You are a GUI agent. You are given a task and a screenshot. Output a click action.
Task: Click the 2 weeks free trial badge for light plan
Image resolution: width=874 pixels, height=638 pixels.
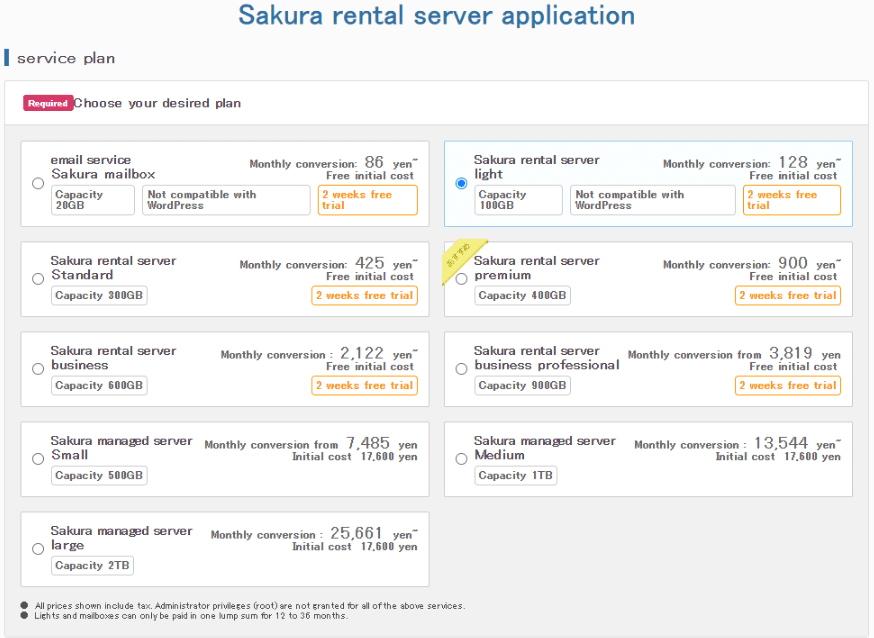tap(792, 200)
